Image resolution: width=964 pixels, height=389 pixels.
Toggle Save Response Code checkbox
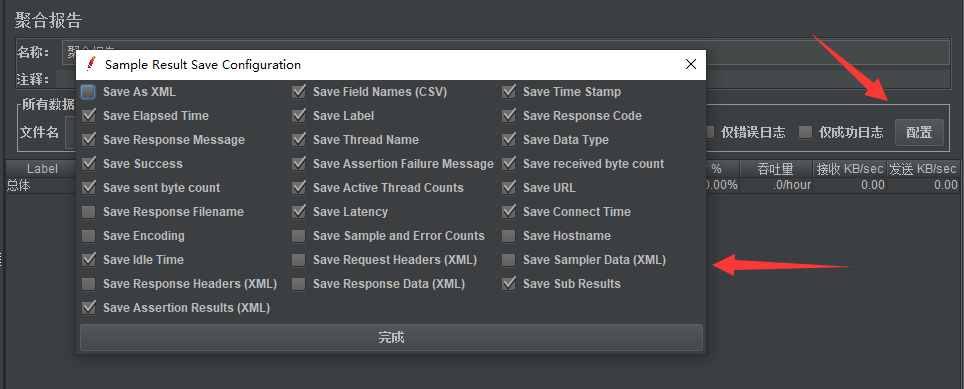coord(508,116)
